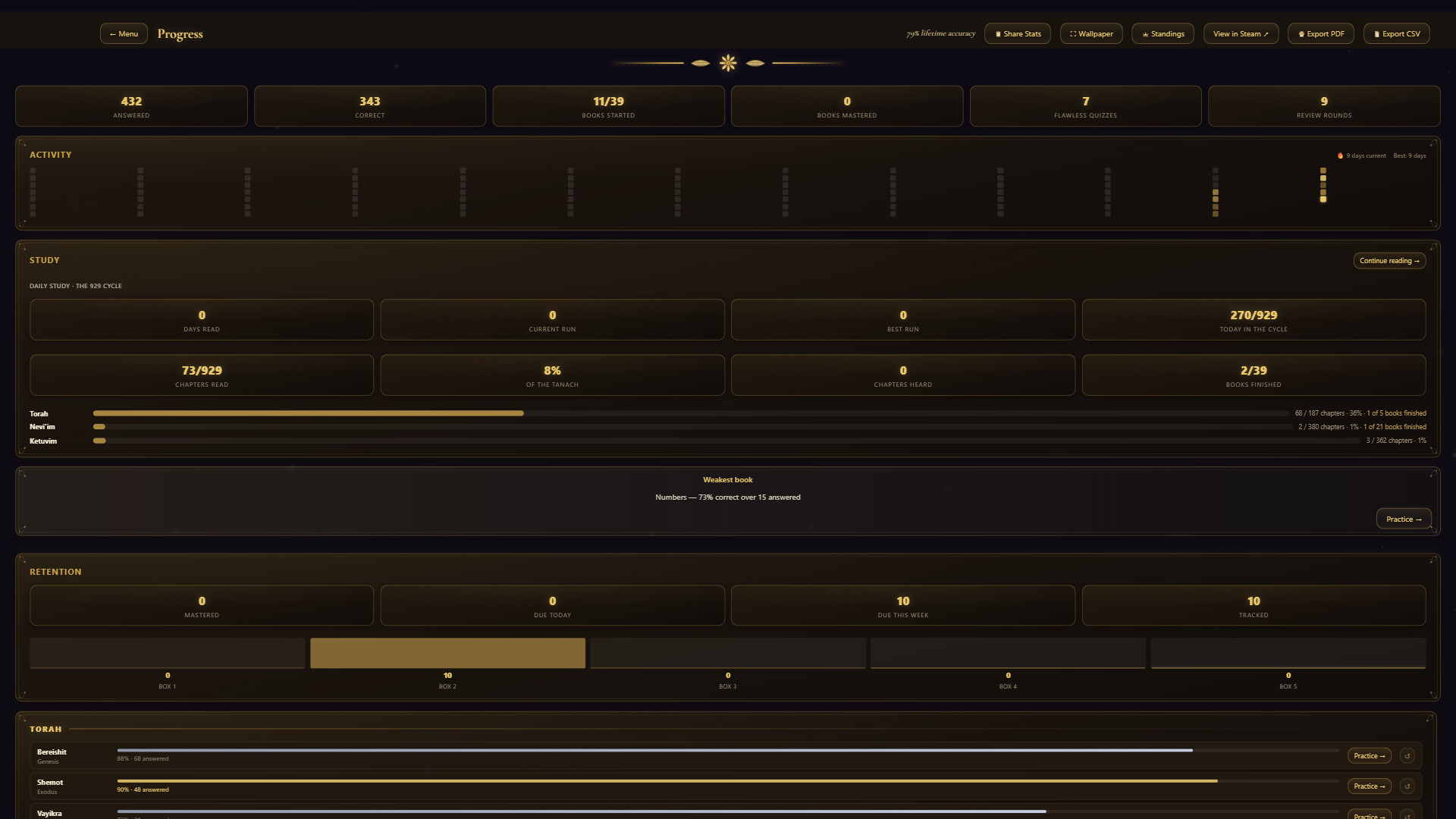
Task: Continue reading in the Study section
Action: (1389, 261)
